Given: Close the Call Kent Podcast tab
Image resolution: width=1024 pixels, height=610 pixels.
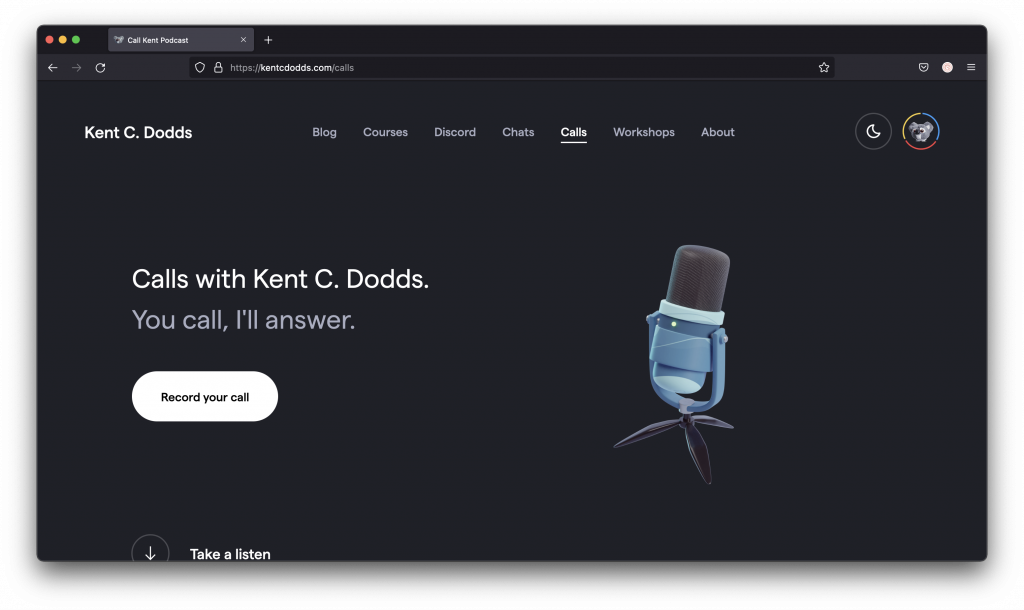Looking at the screenshot, I should click(243, 40).
